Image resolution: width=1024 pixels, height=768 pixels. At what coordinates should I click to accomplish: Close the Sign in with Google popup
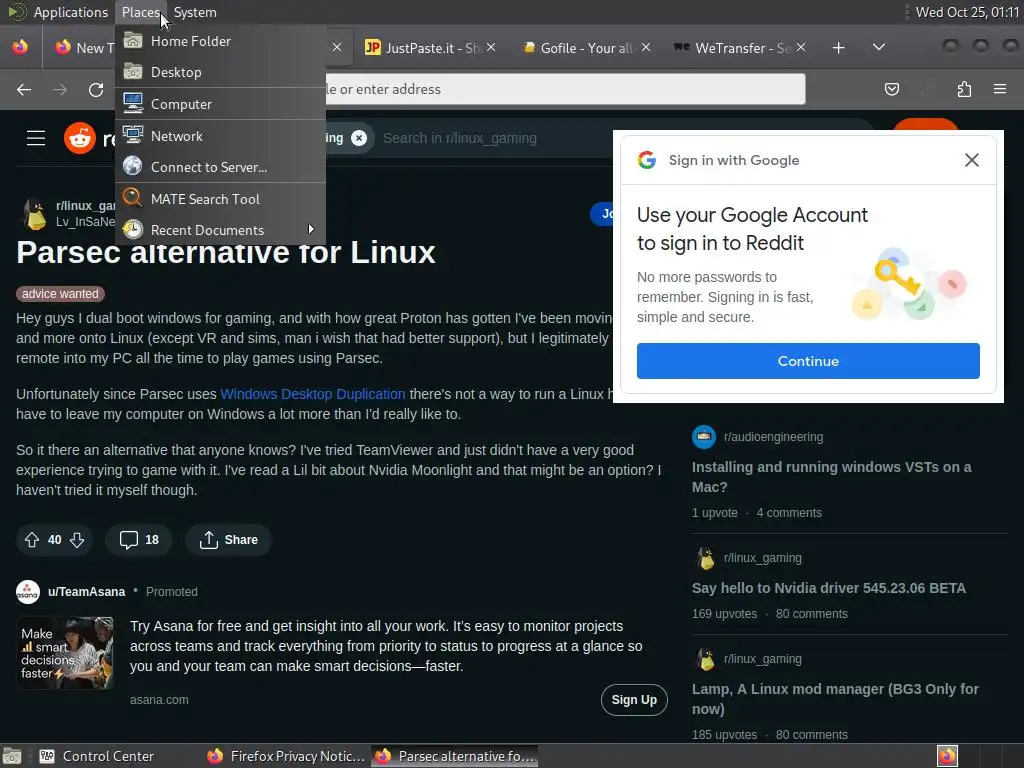[972, 160]
